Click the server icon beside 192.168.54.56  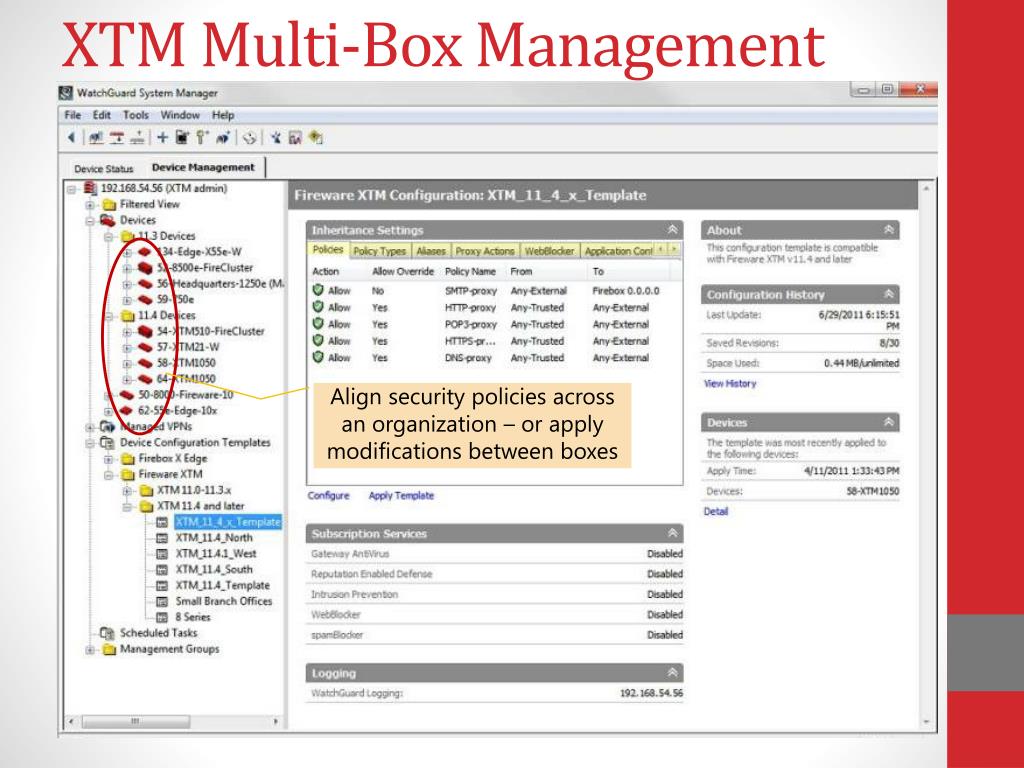point(90,188)
